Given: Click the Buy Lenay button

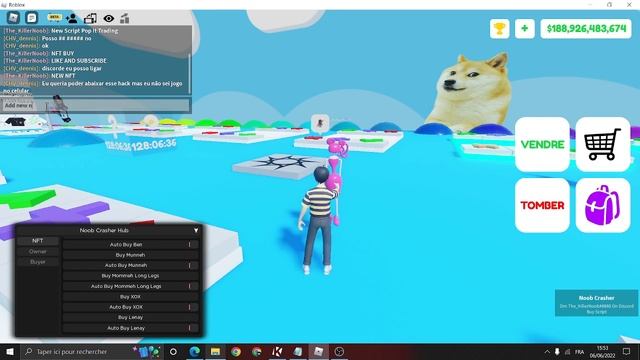Looking at the screenshot, I should pos(130,317).
